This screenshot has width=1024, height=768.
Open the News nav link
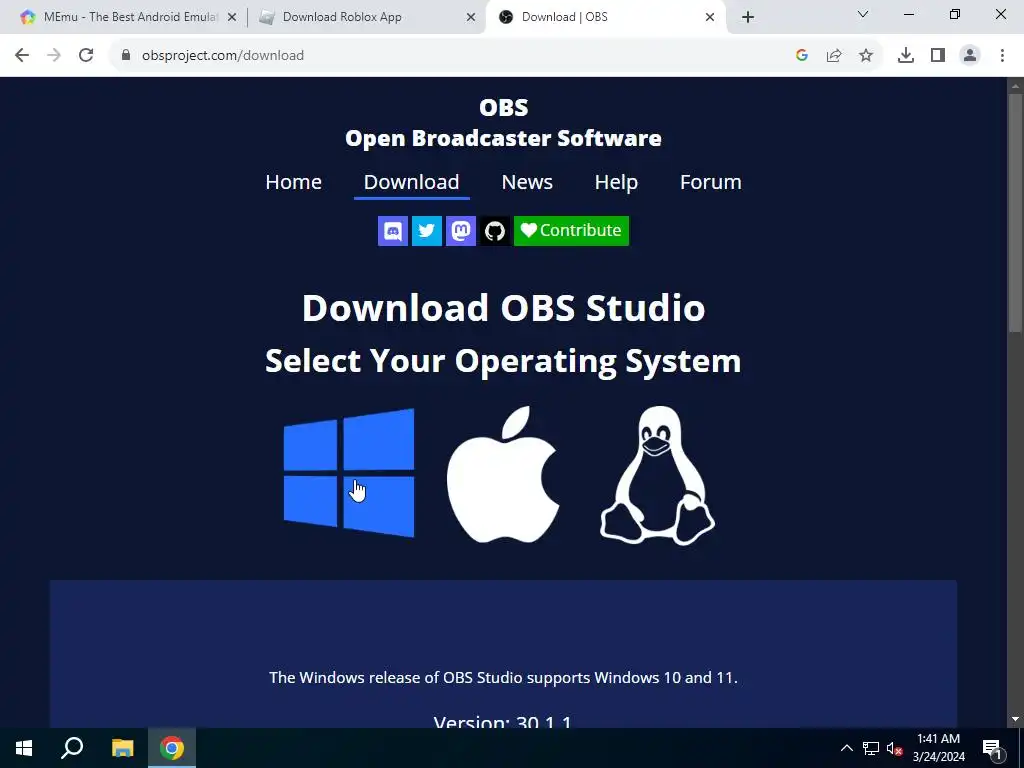(527, 182)
